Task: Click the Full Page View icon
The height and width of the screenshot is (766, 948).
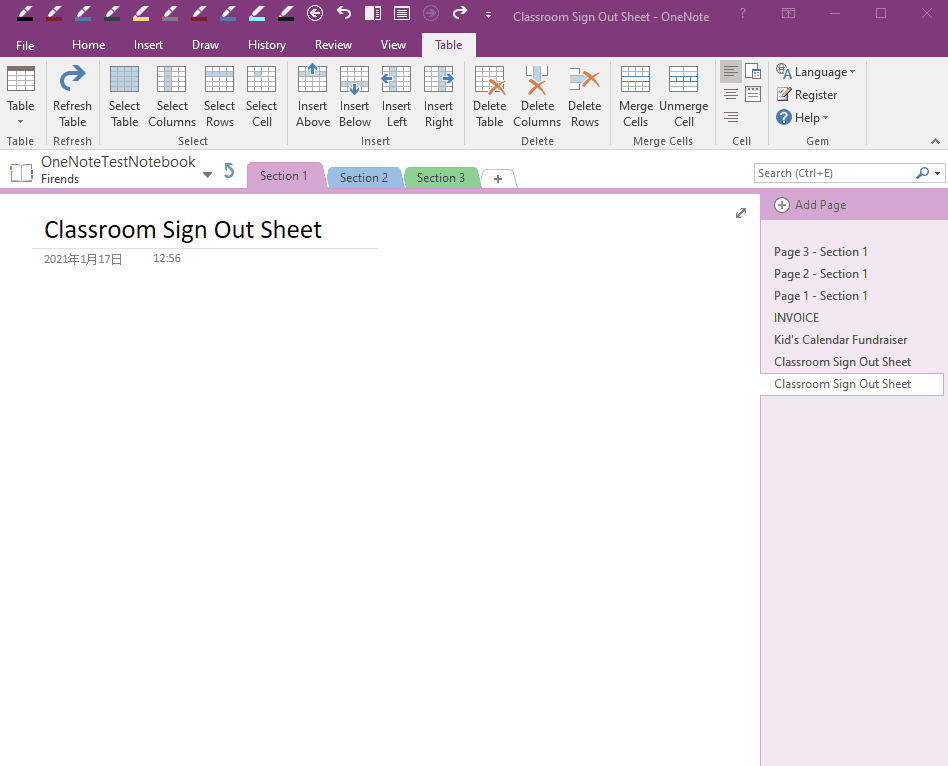Action: pos(402,13)
